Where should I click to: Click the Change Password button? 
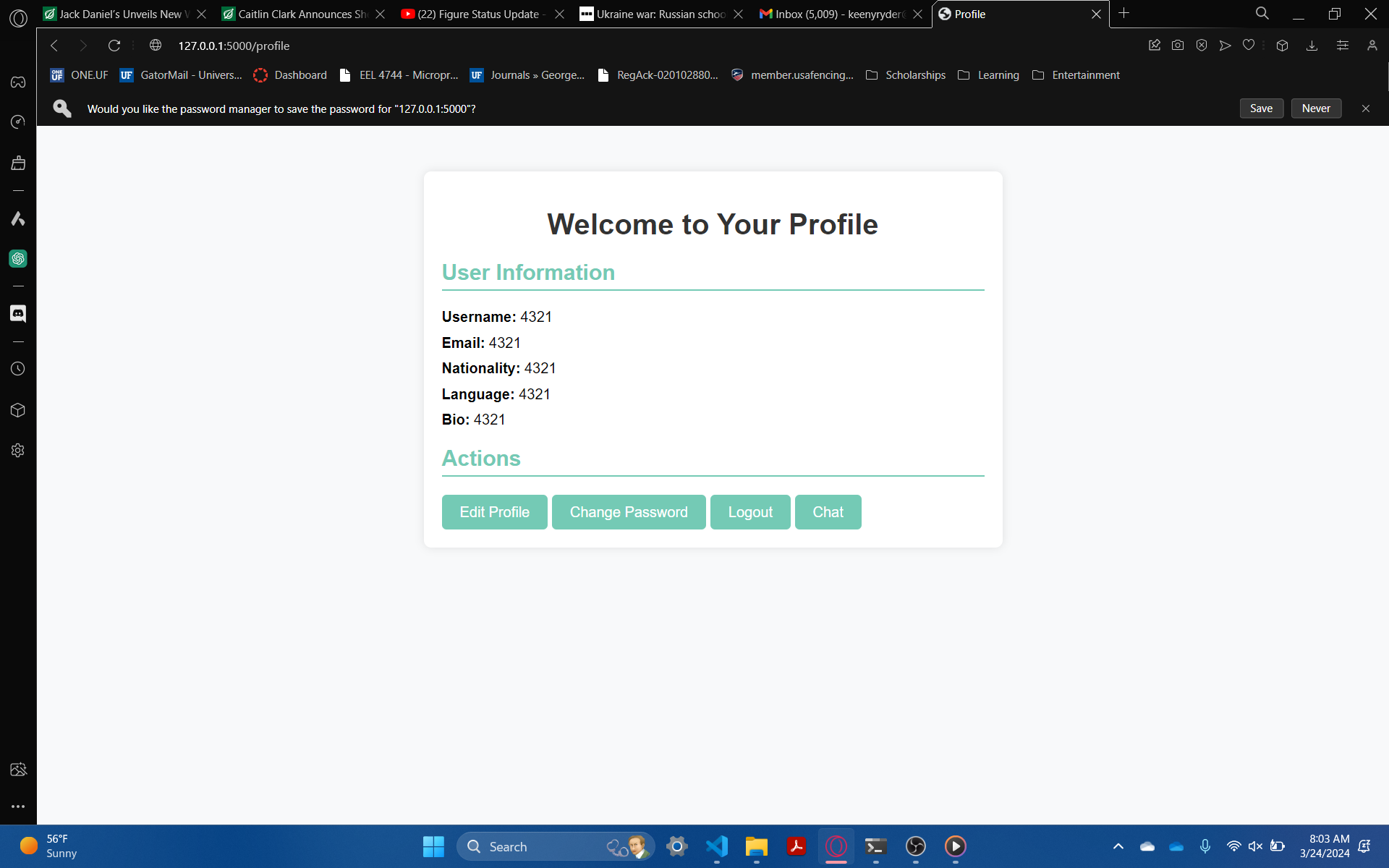pos(628,512)
